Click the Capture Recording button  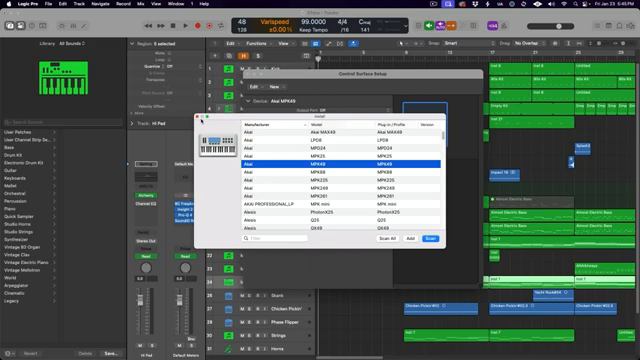(209, 26)
